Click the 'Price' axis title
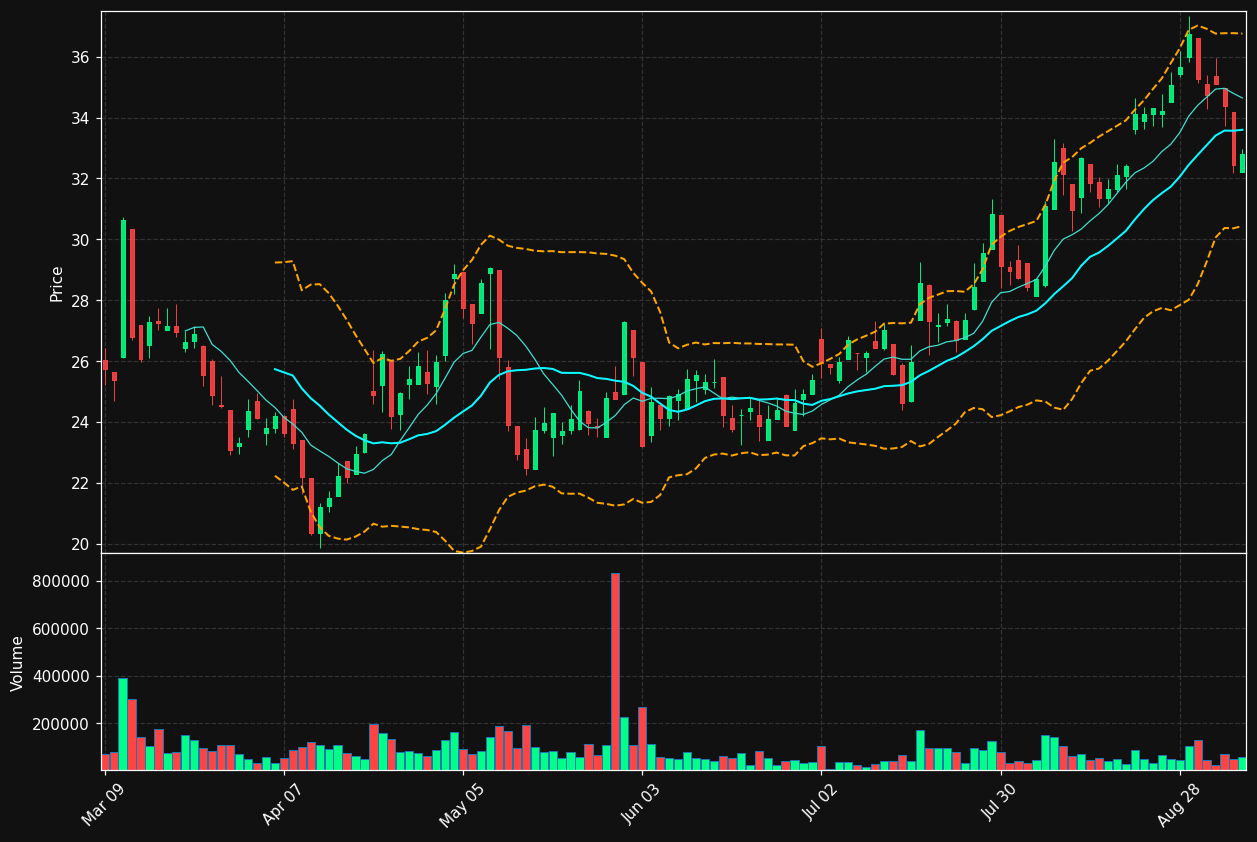Viewport: 1257px width, 842px height. (x=57, y=283)
